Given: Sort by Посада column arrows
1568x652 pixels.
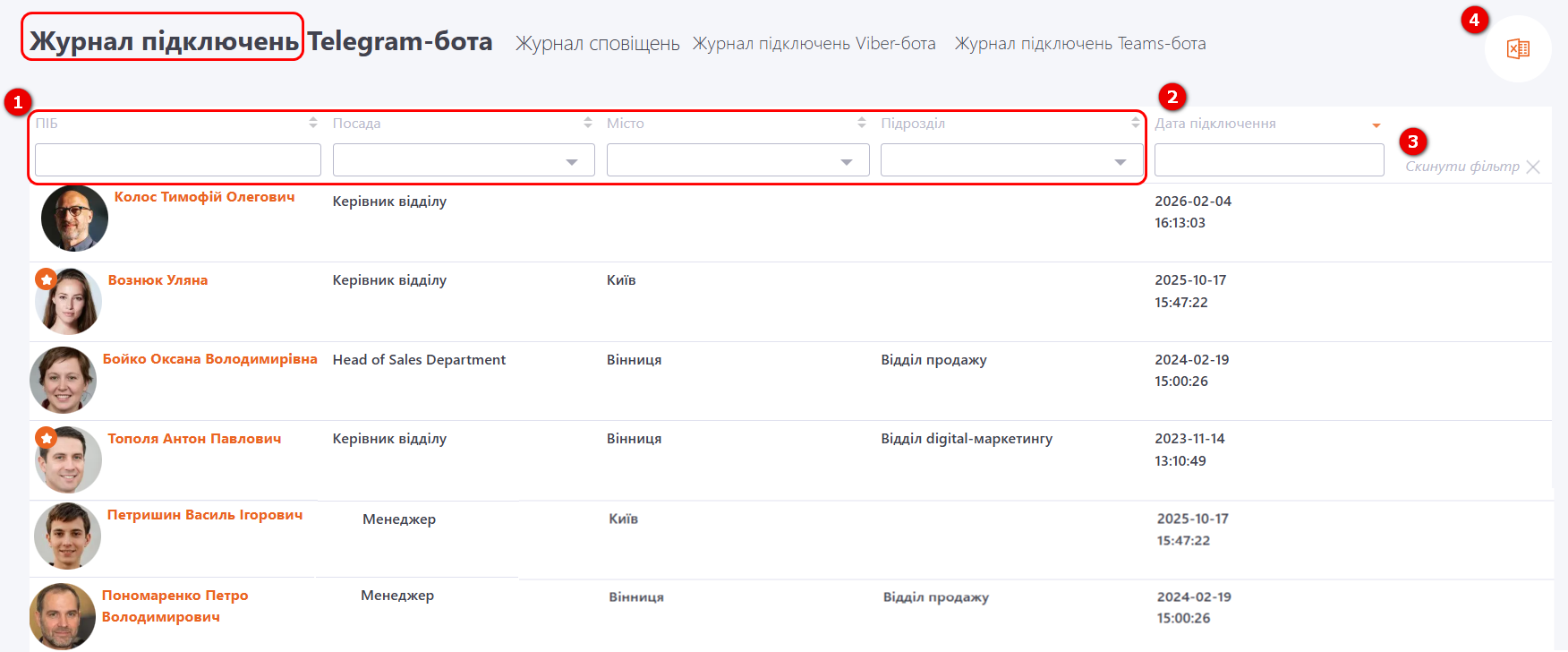Looking at the screenshot, I should tap(588, 123).
